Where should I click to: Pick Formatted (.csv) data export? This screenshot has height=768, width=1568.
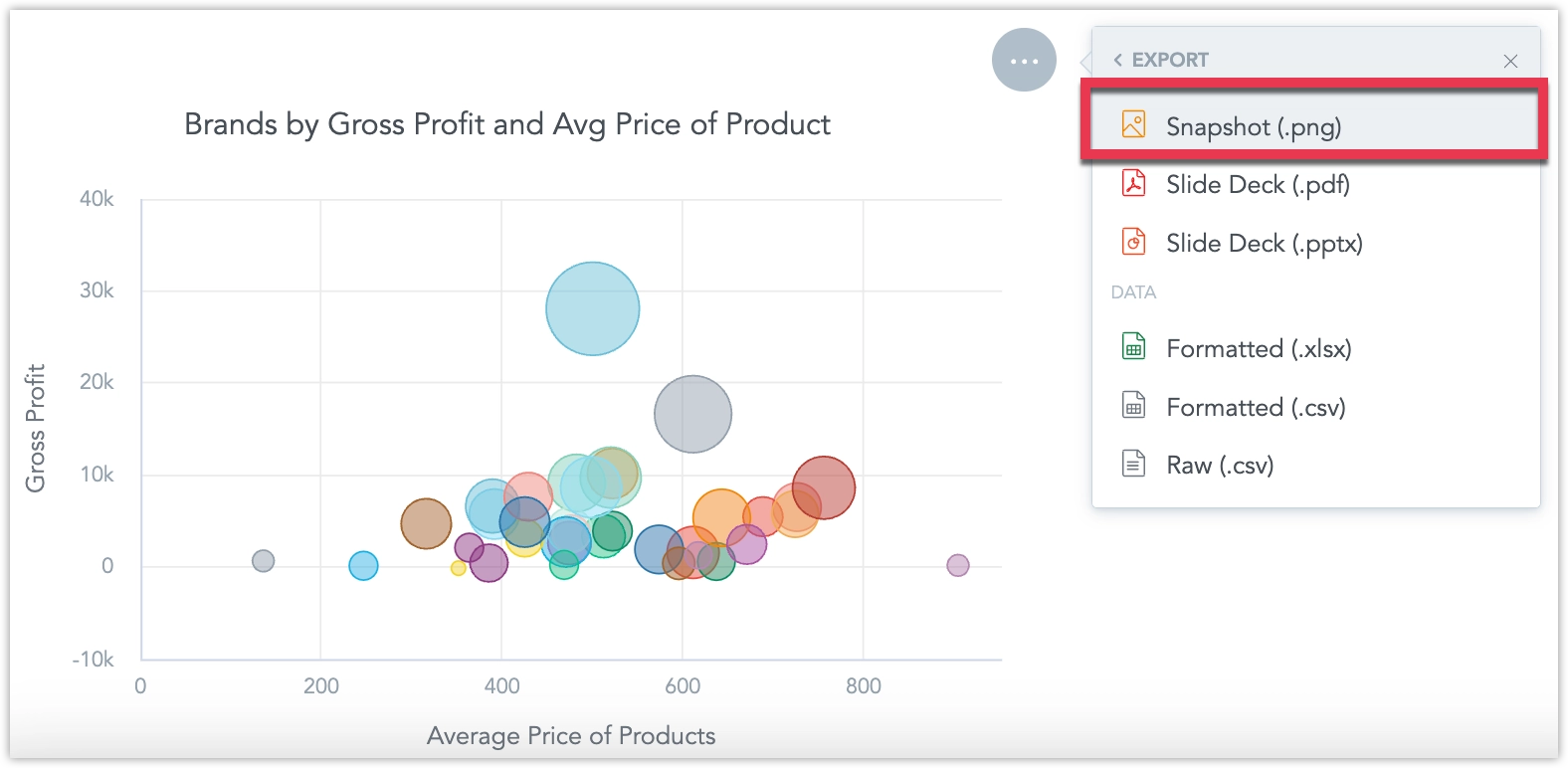tap(1256, 408)
